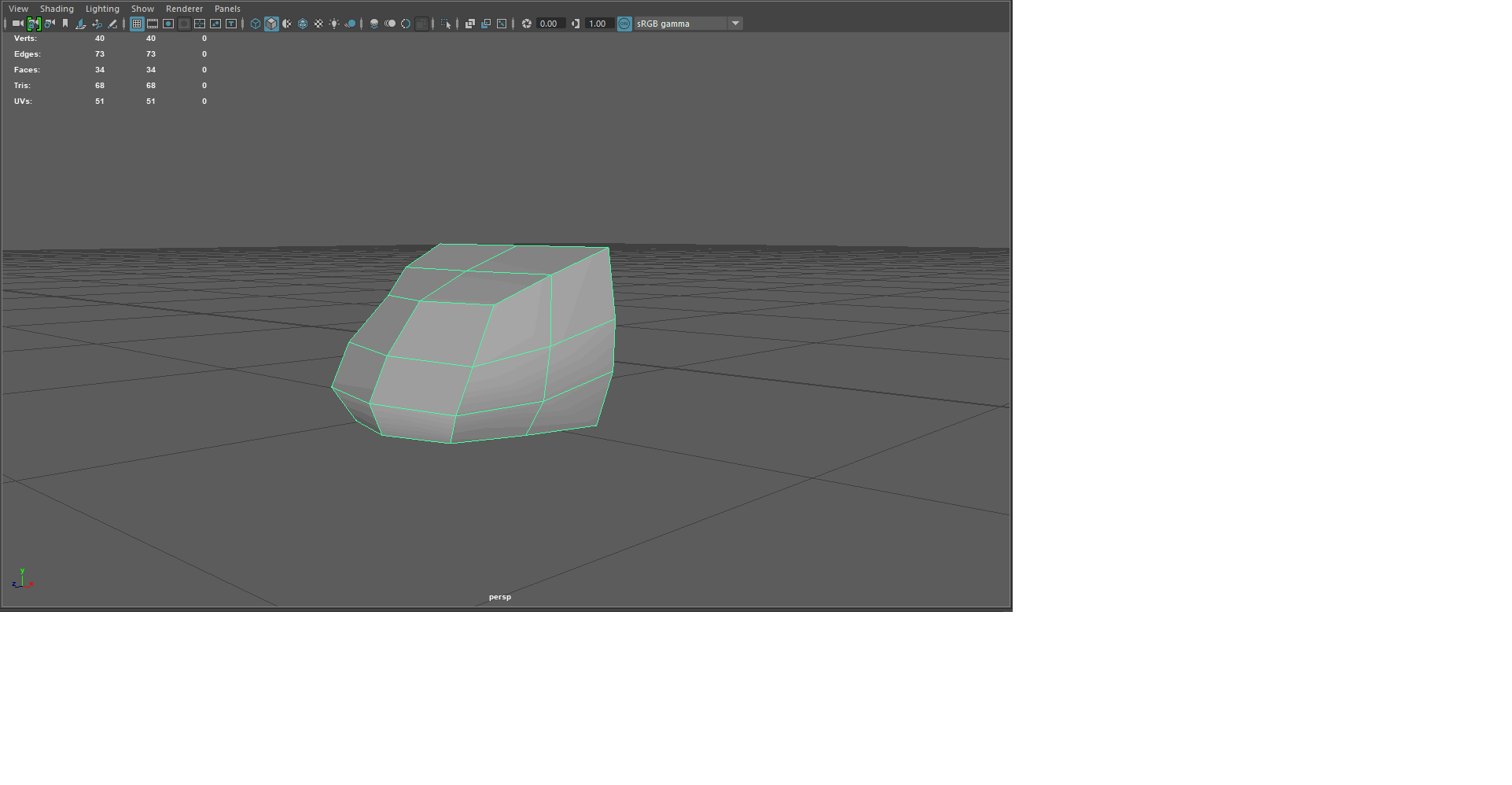
Task: Toggle the Motion Blur icon
Action: tap(390, 24)
